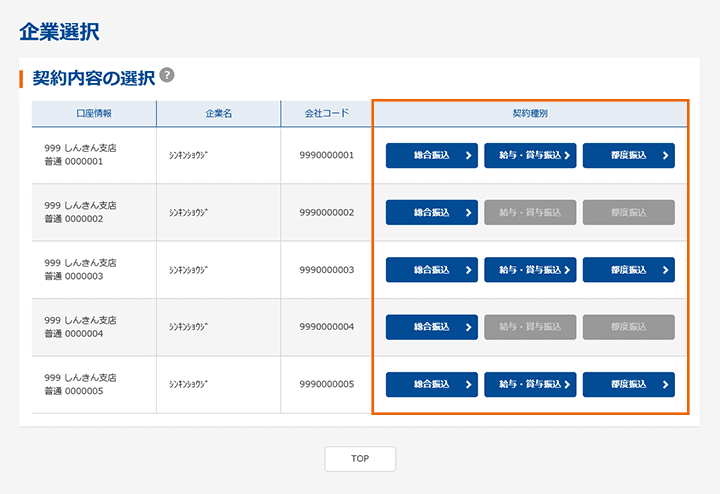
Task: Select 総合振込 for company code 9990000003
Action: (431, 270)
